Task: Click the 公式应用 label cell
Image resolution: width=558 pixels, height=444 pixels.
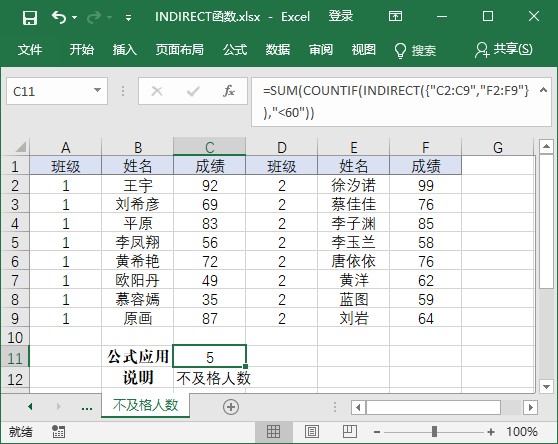Action: pyautogui.click(x=137, y=356)
